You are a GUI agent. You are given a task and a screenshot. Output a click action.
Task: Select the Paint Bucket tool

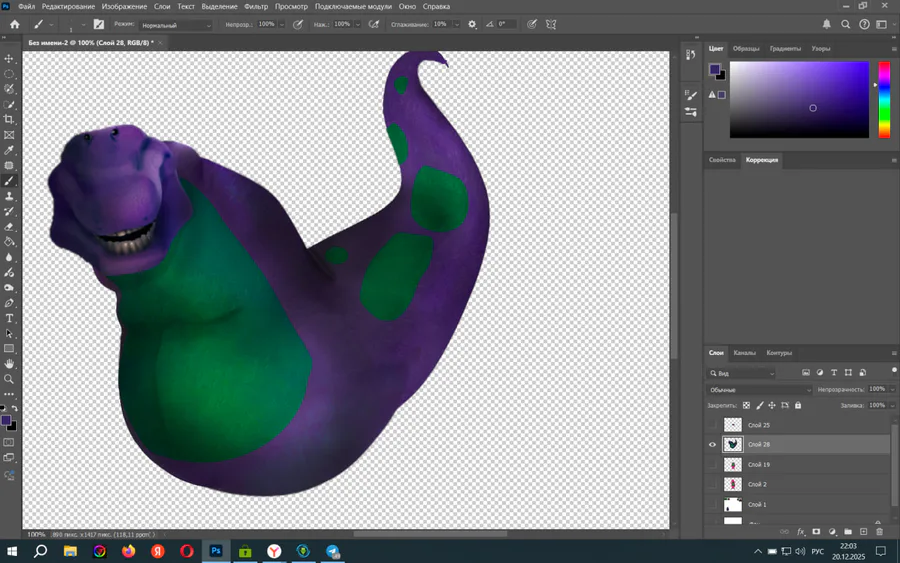9,242
